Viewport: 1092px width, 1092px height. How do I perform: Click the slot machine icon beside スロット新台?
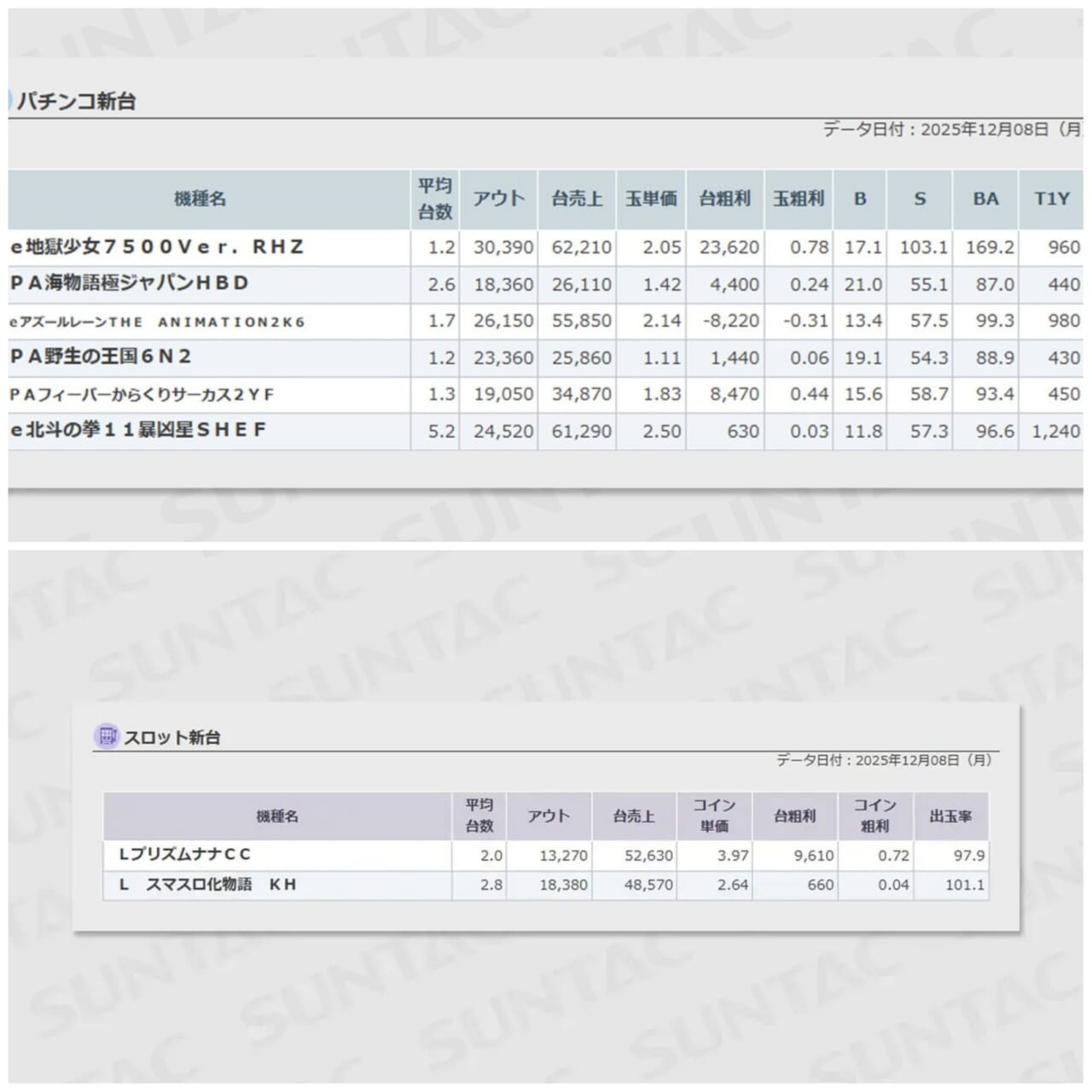point(107,735)
